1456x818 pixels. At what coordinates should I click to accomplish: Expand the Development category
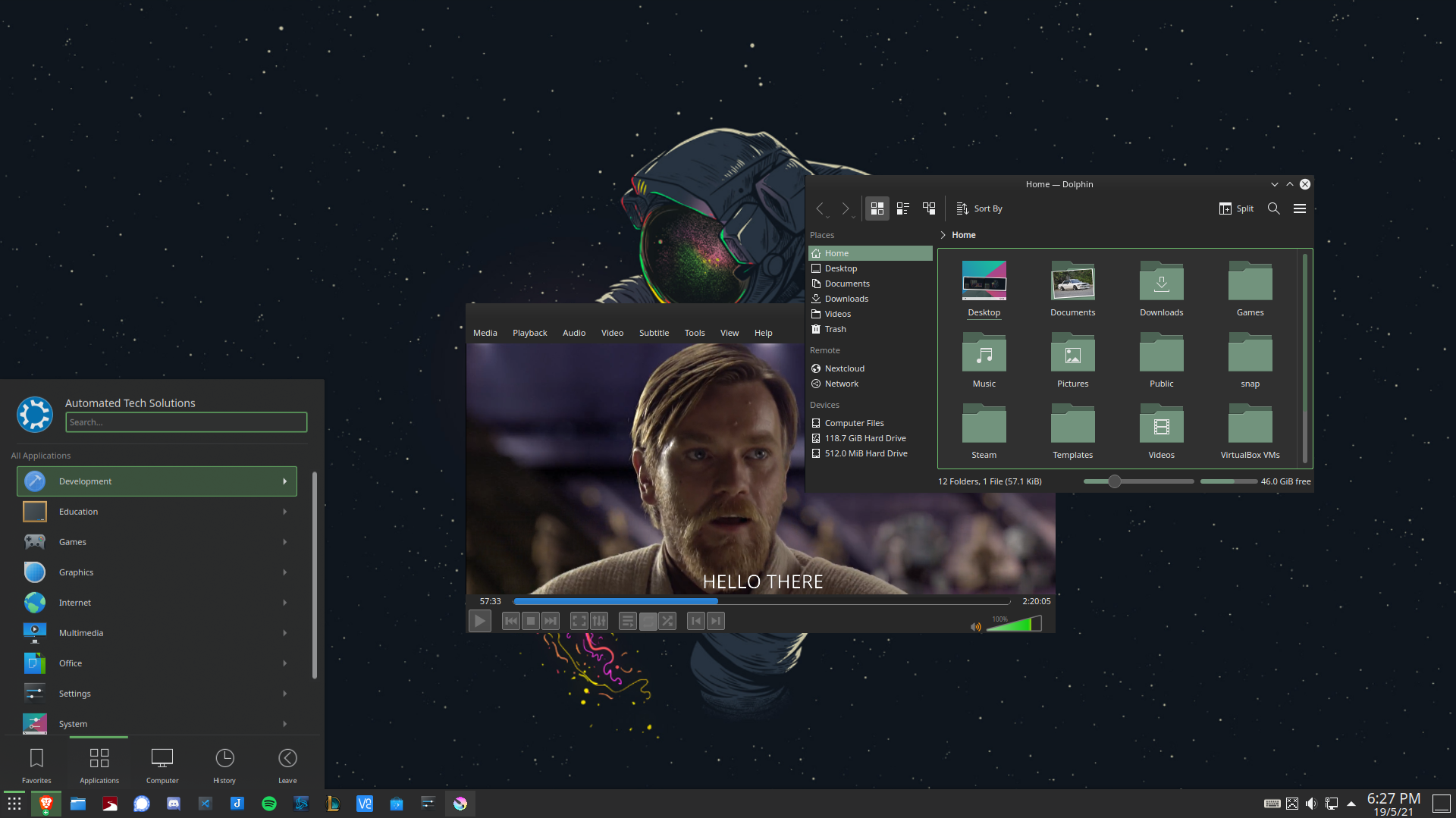157,481
